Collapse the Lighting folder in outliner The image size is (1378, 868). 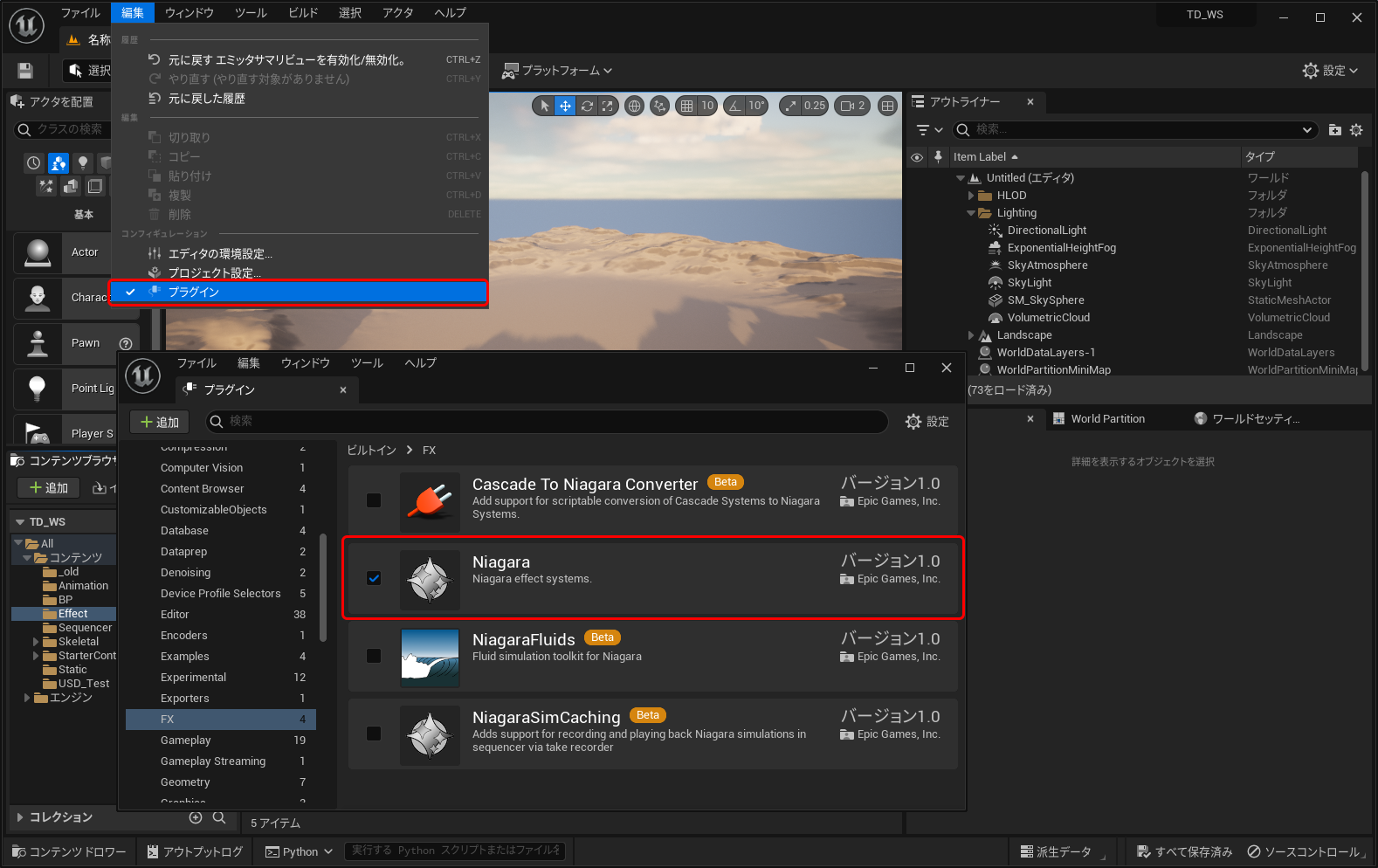click(971, 213)
